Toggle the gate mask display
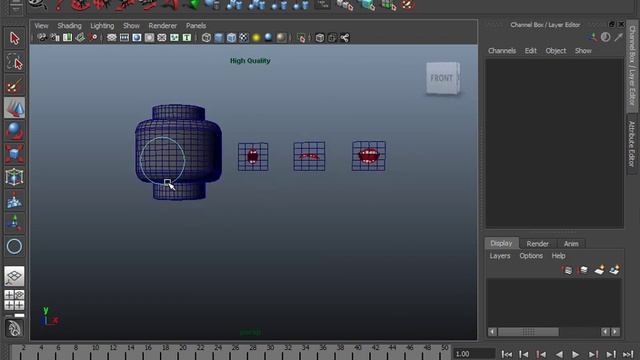The image size is (640, 360). (x=149, y=38)
